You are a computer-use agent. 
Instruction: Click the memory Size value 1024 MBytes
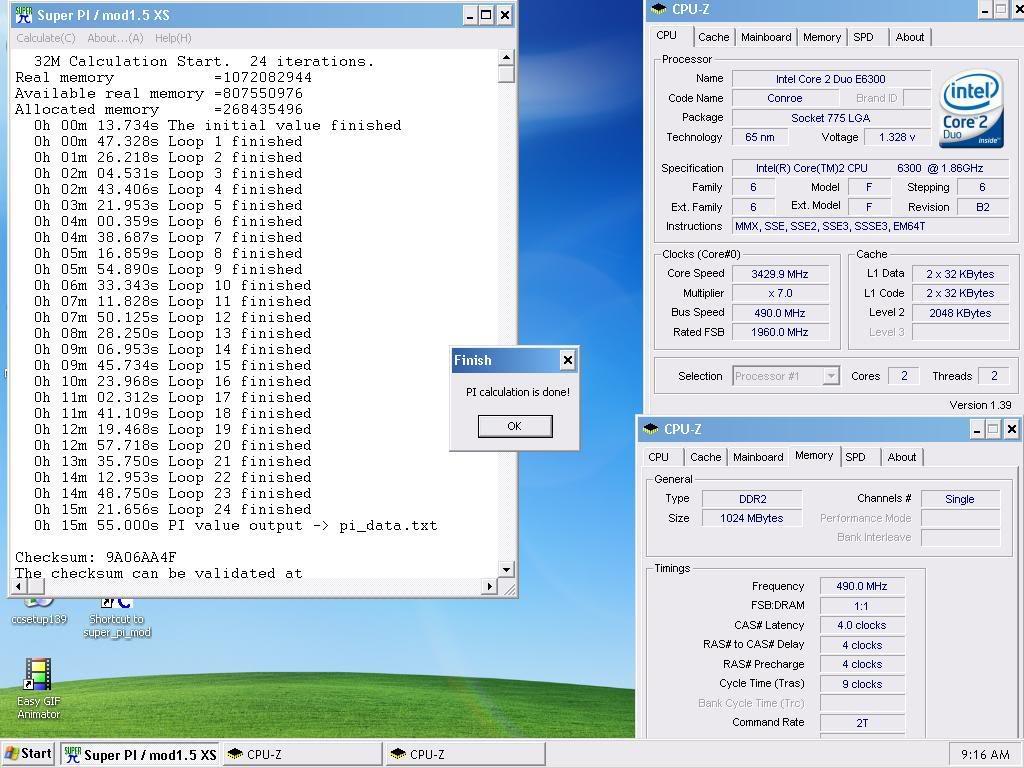coord(752,518)
